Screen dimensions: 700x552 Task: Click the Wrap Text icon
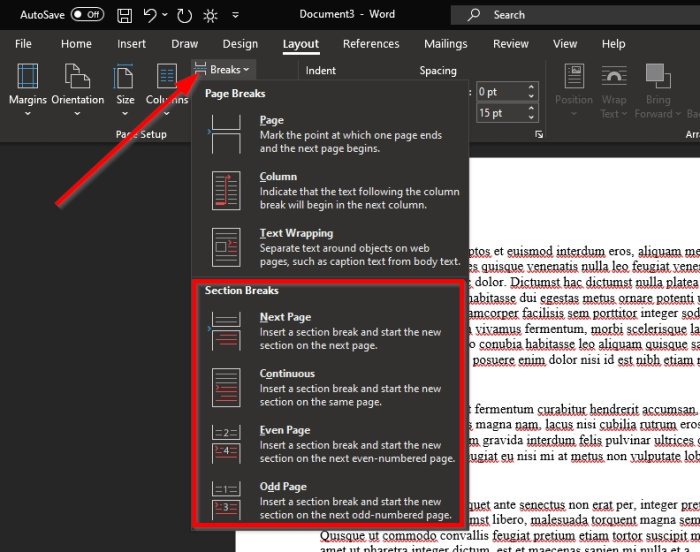(614, 78)
